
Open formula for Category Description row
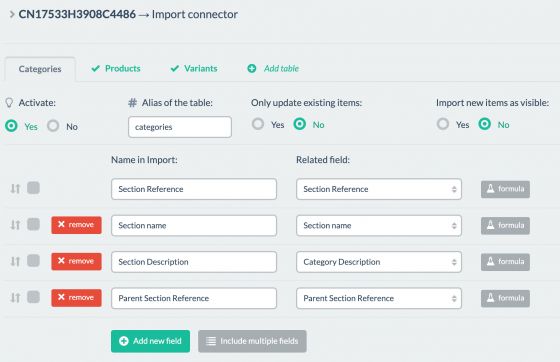click(x=505, y=262)
